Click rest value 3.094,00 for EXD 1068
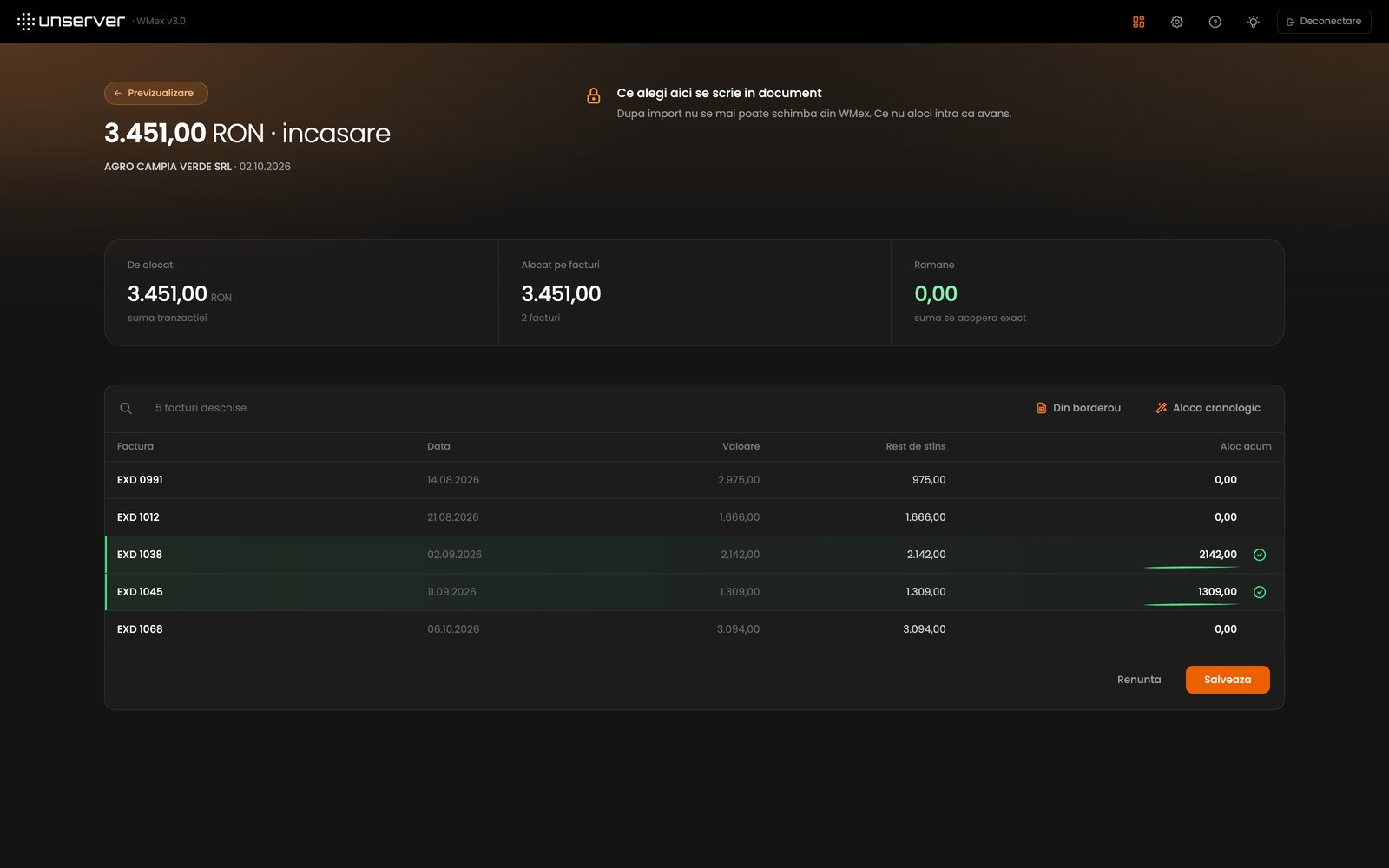 point(925,629)
